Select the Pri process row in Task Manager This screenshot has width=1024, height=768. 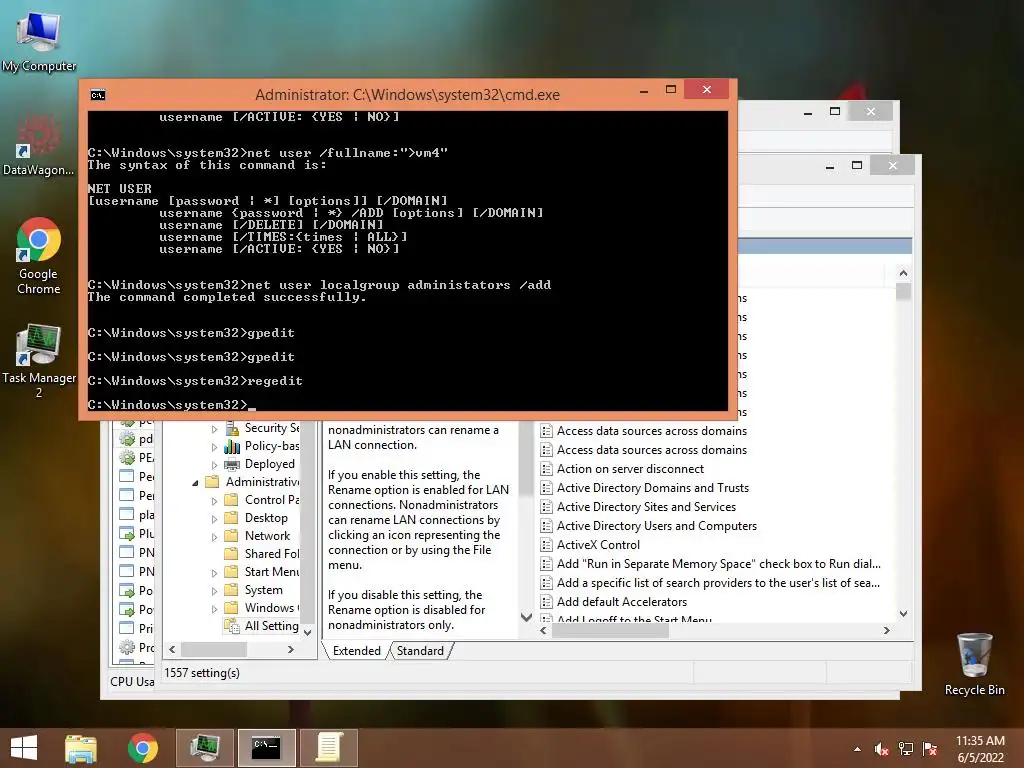(x=137, y=628)
